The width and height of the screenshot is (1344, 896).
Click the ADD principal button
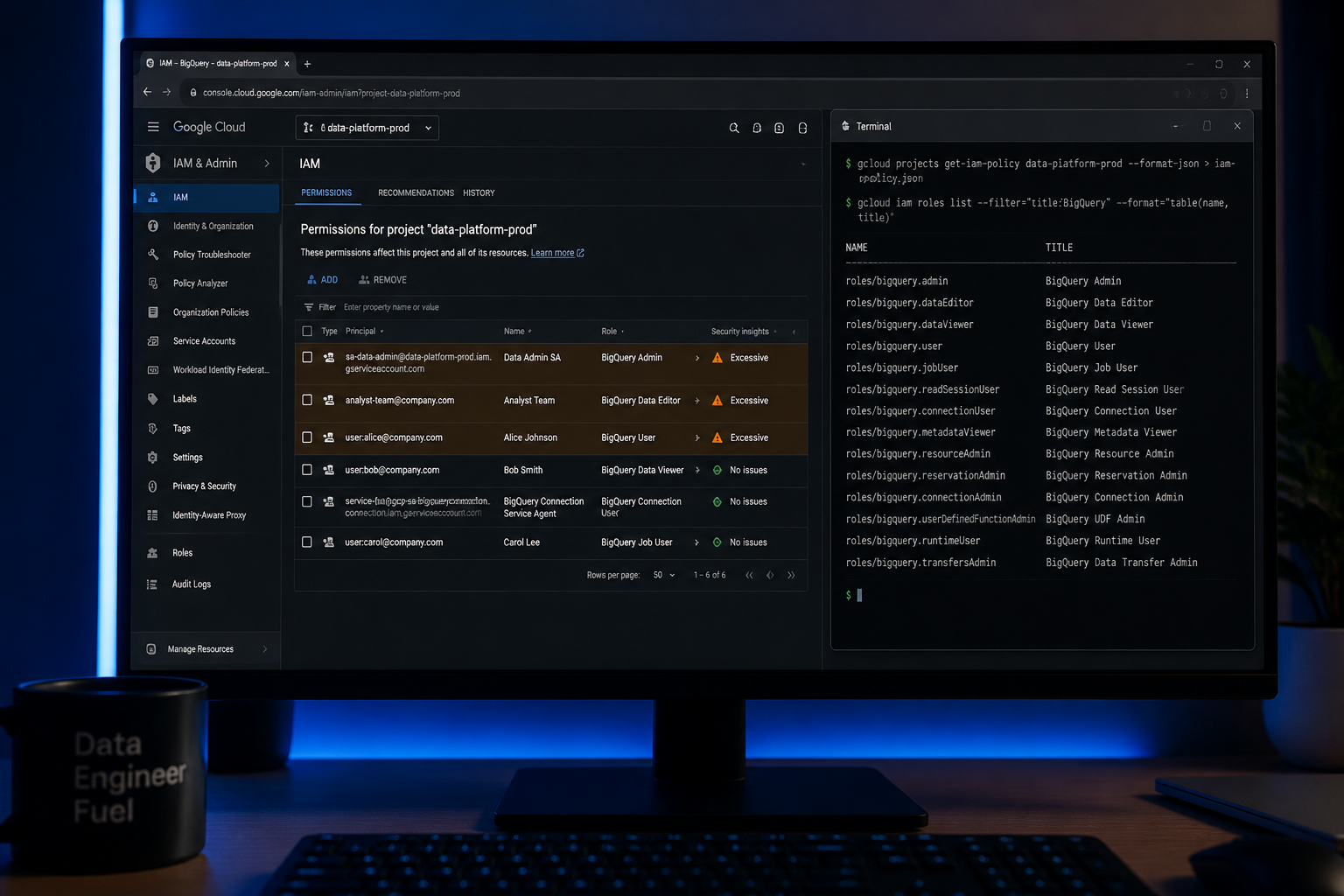(x=322, y=280)
